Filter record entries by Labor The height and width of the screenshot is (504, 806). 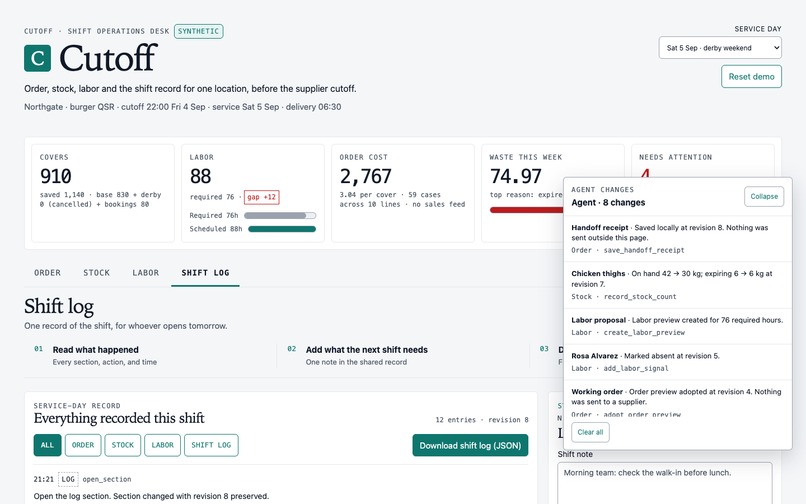162,445
